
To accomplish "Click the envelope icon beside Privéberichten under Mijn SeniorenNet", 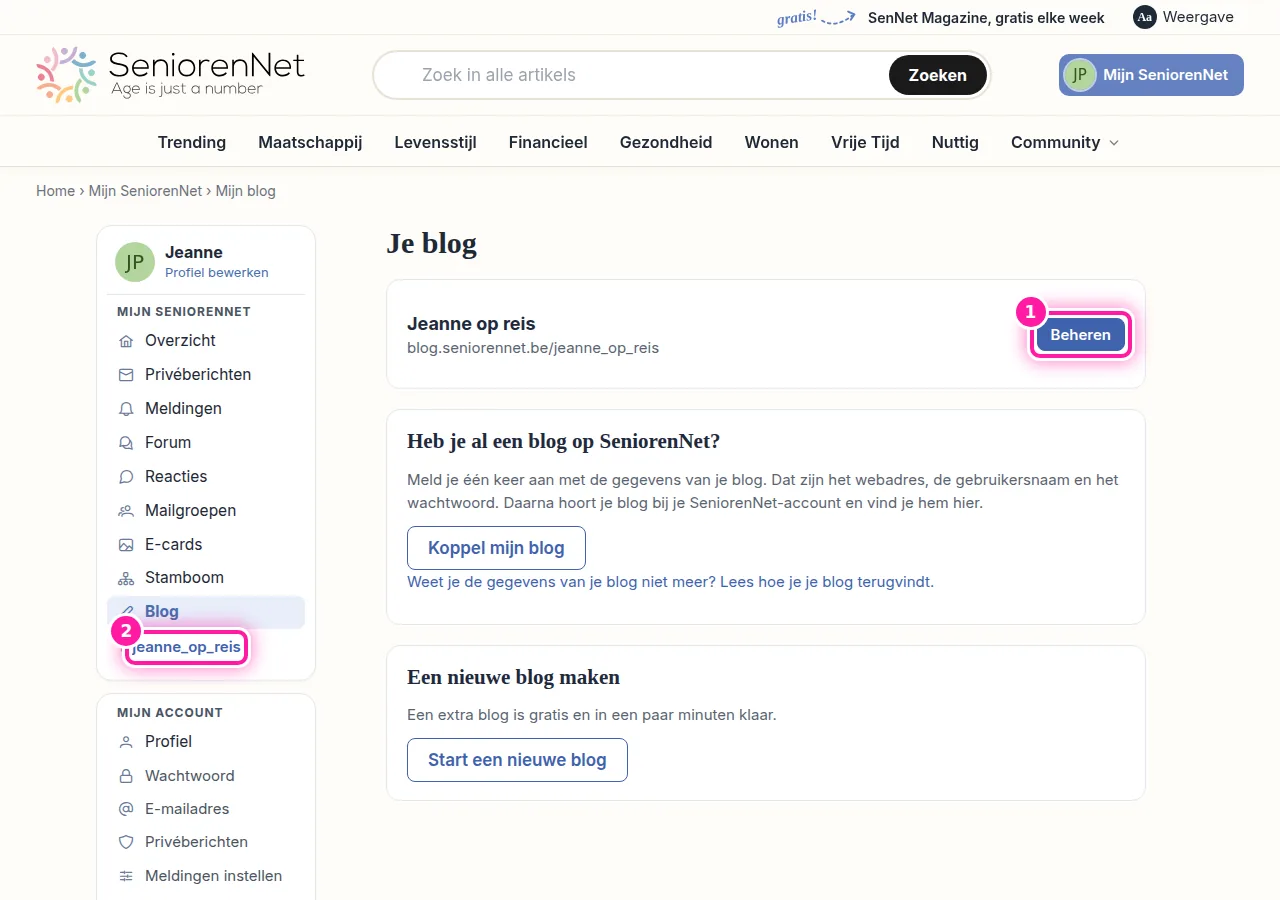I will click(126, 375).
